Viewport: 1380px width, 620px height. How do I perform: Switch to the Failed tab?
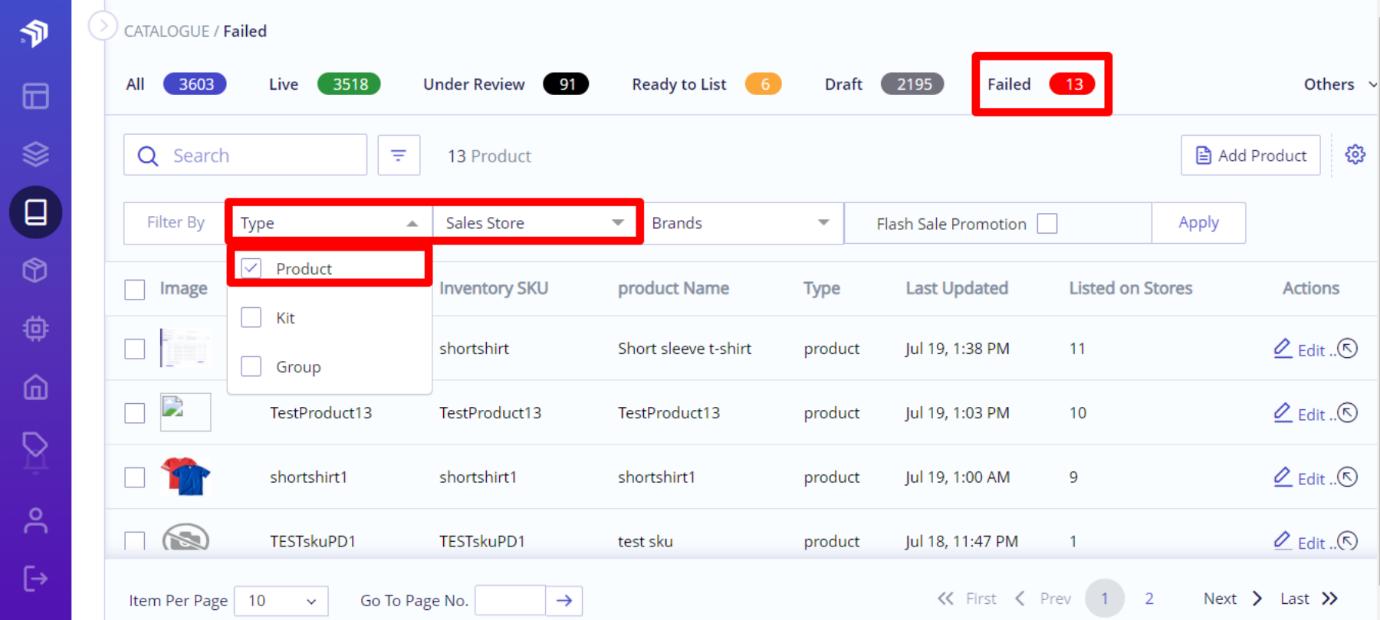click(1041, 84)
